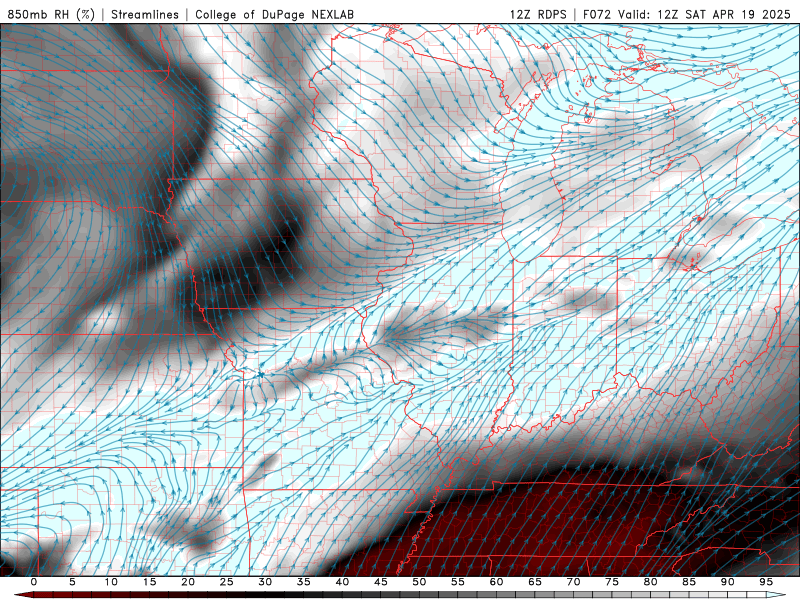The height and width of the screenshot is (600, 800).
Task: Select the '20' colorbar scale label
Action: 188,582
